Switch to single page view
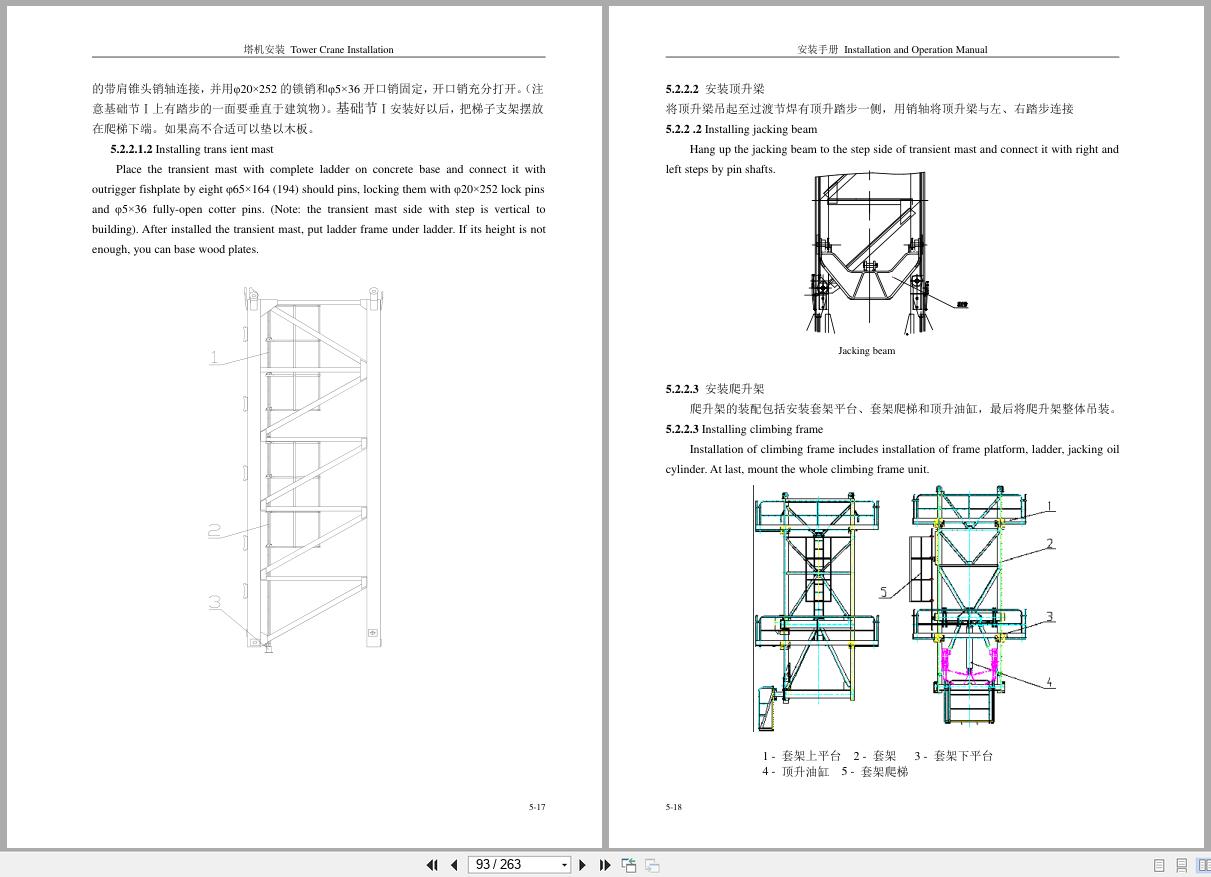Image resolution: width=1211 pixels, height=877 pixels. [1159, 865]
